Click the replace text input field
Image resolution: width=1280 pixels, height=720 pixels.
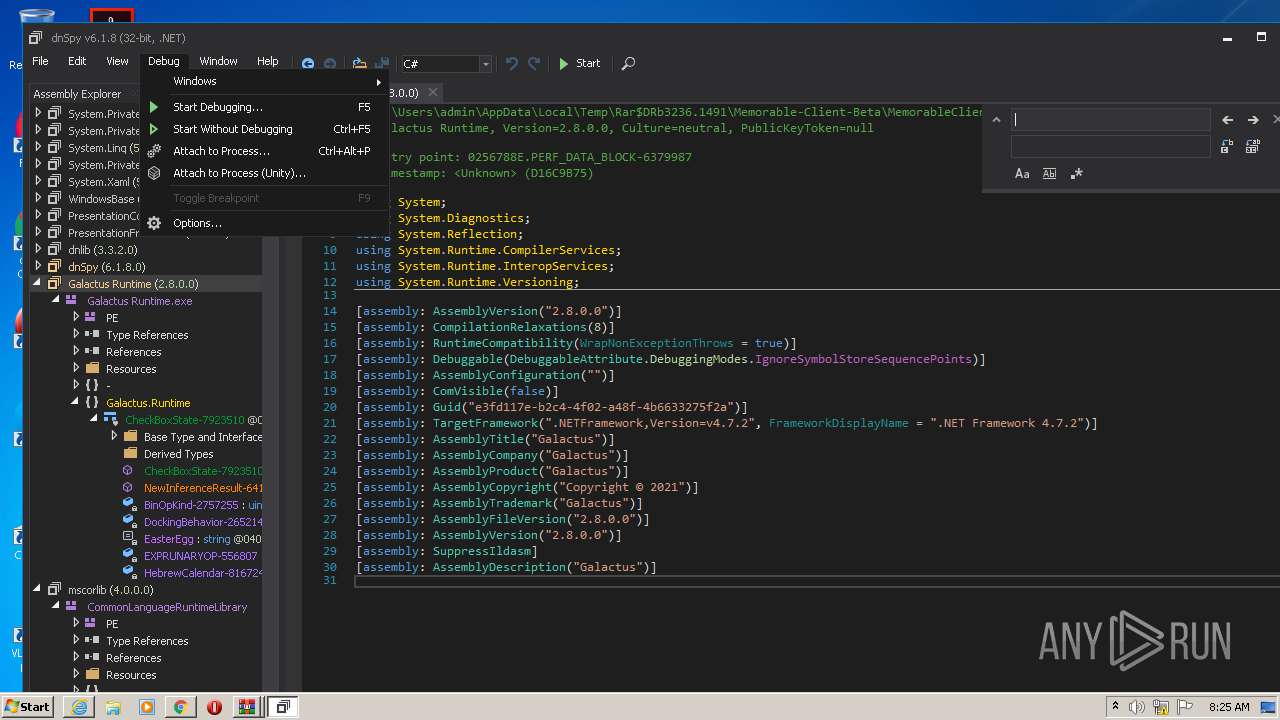click(1110, 146)
